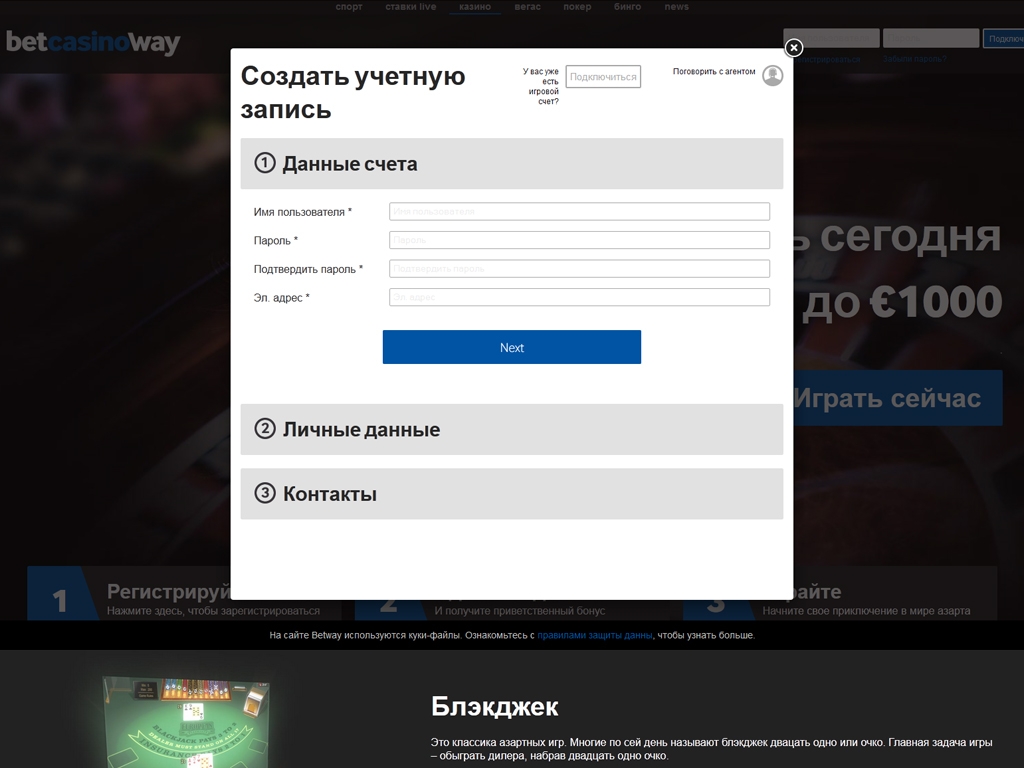Collapse the Данные счета section header
Image resolution: width=1024 pixels, height=768 pixels.
point(511,163)
